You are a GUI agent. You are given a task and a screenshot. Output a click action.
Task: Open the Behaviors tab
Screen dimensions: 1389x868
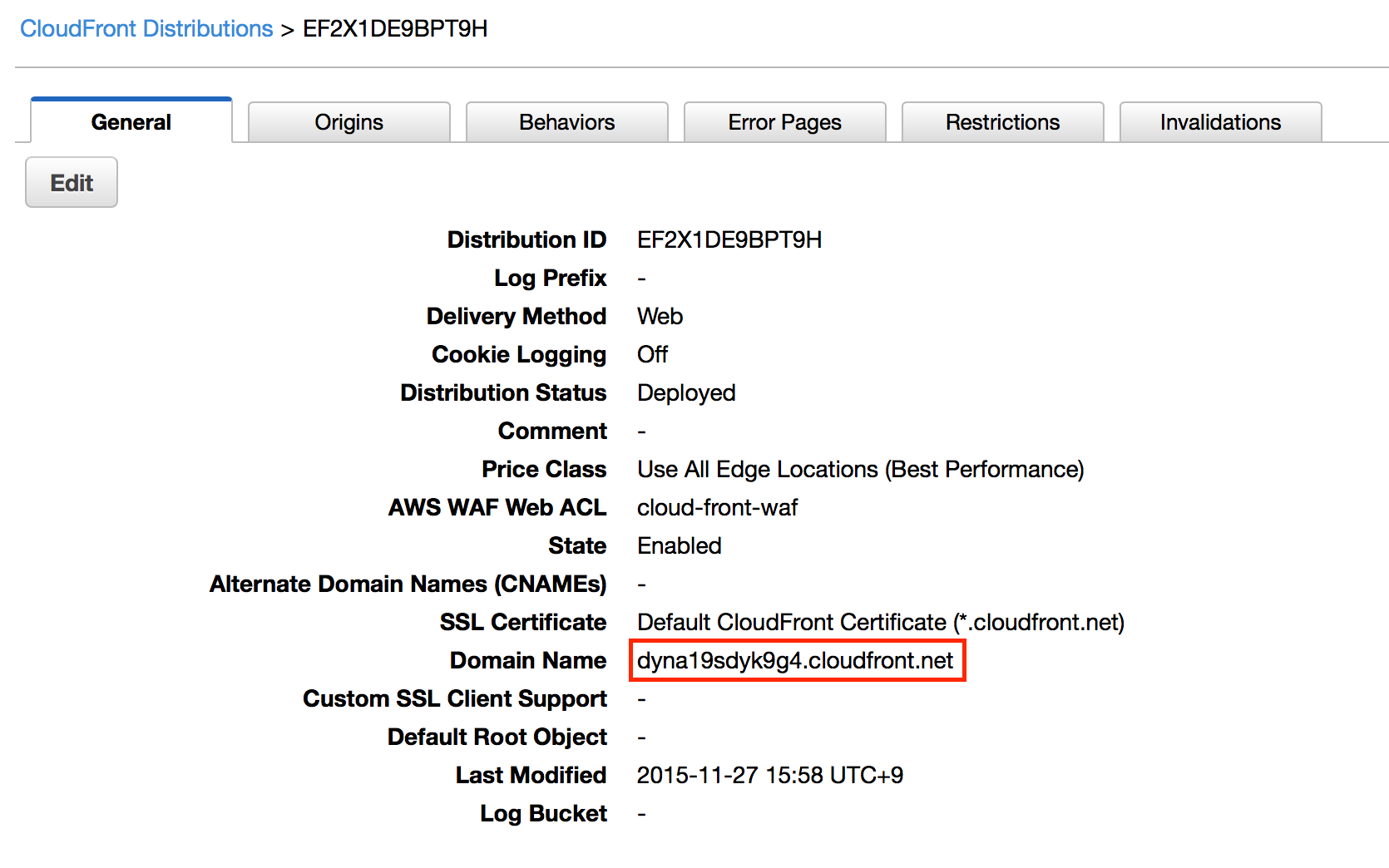point(566,122)
